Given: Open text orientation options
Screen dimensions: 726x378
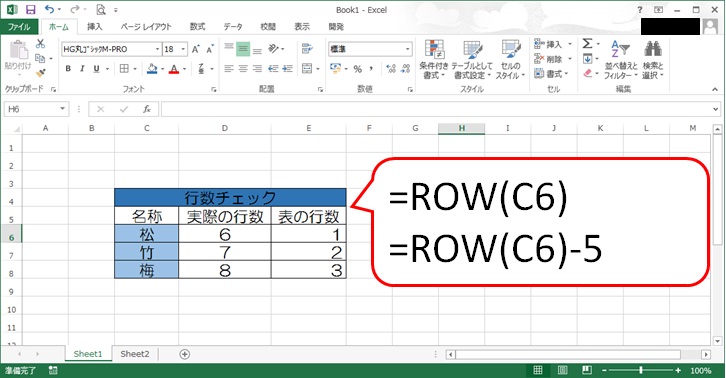Looking at the screenshot, I should tap(274, 49).
